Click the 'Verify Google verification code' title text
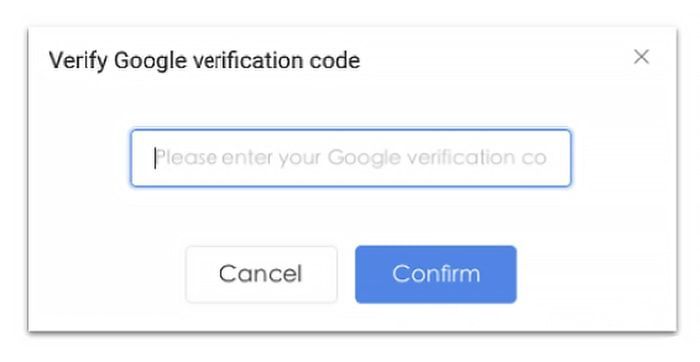Image resolution: width=700 pixels, height=362 pixels. pyautogui.click(x=204, y=60)
